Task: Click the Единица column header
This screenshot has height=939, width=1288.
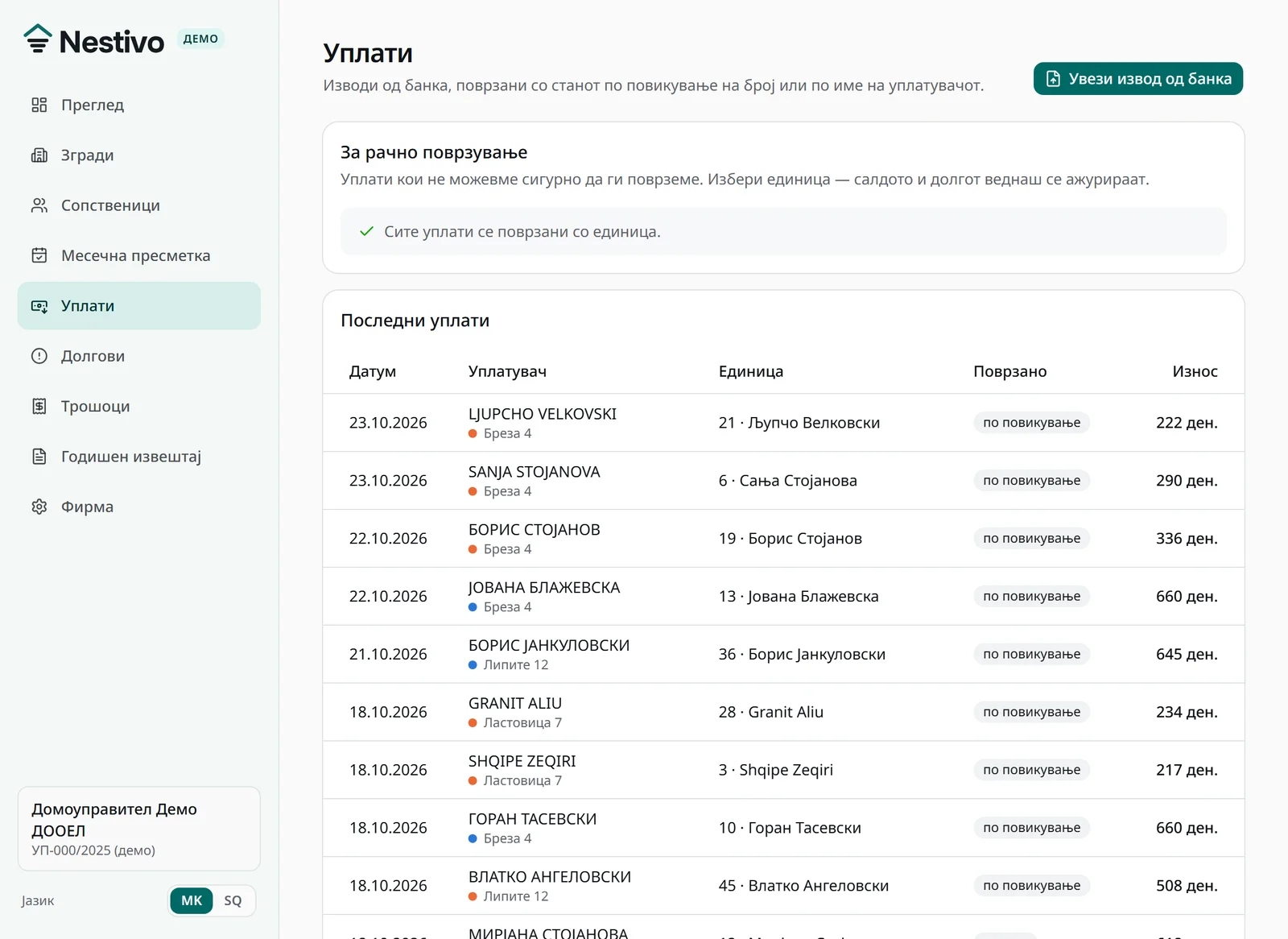Action: 751,371
